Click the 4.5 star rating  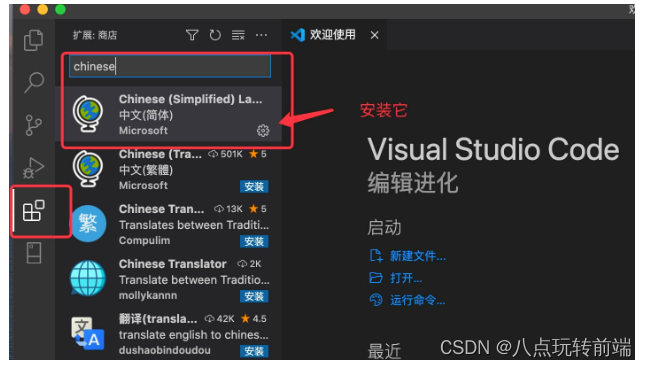click(x=254, y=319)
